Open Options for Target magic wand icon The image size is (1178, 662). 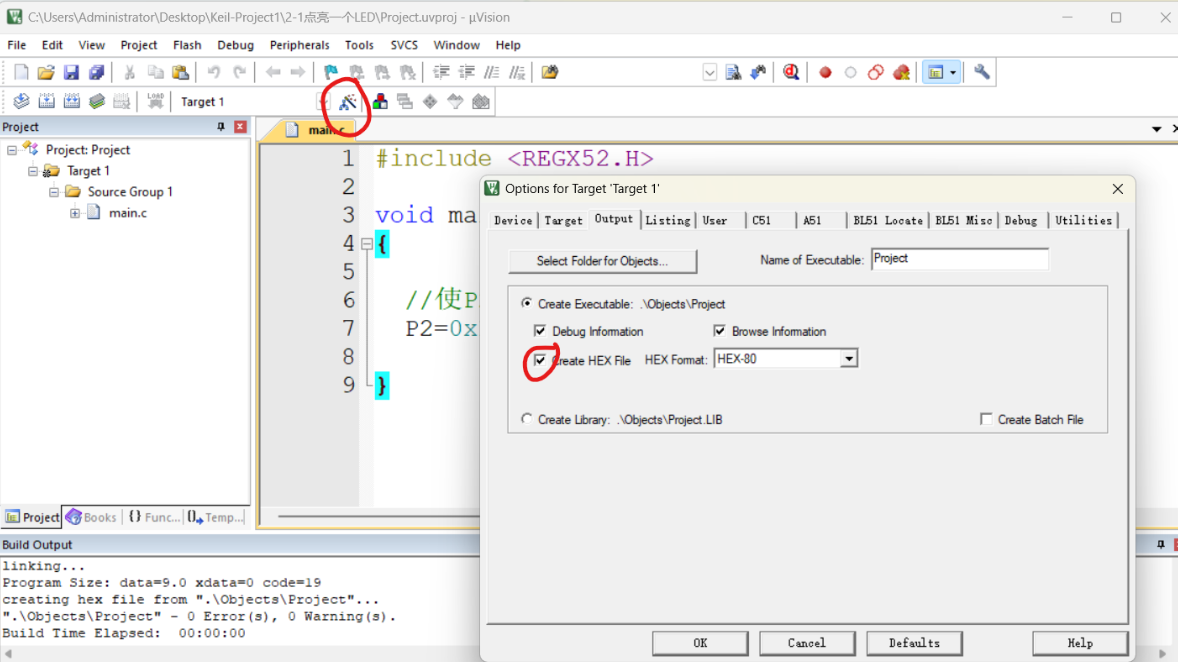click(347, 102)
